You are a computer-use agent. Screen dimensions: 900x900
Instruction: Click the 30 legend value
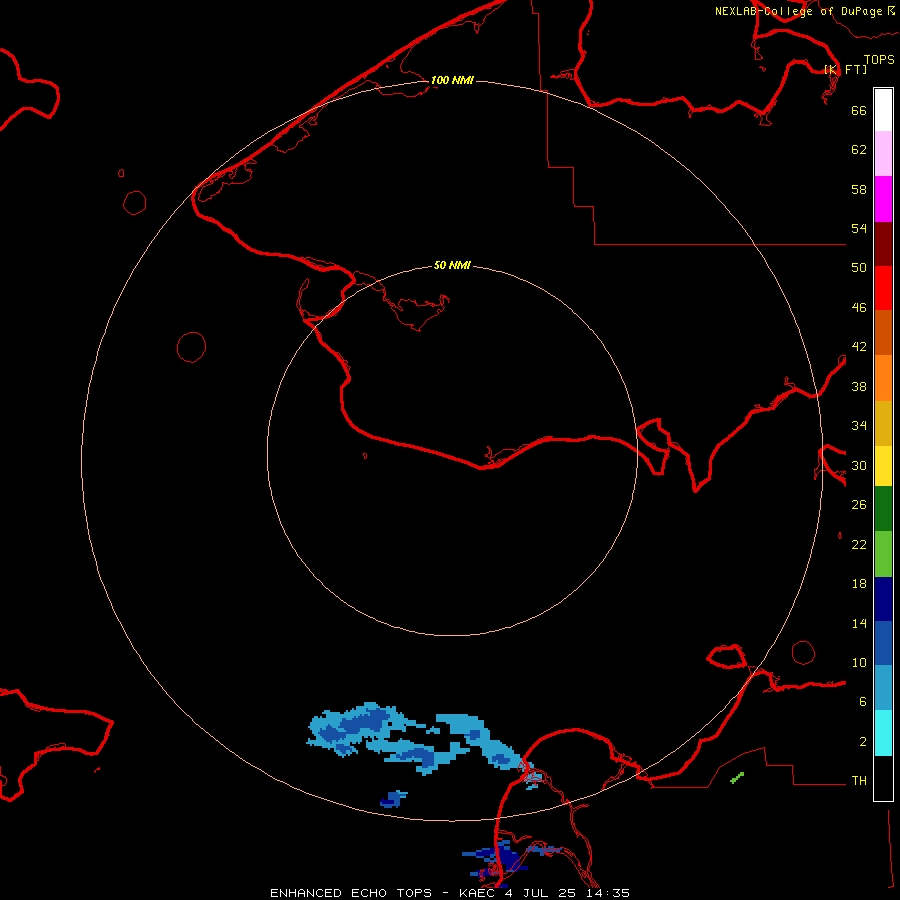tap(859, 465)
